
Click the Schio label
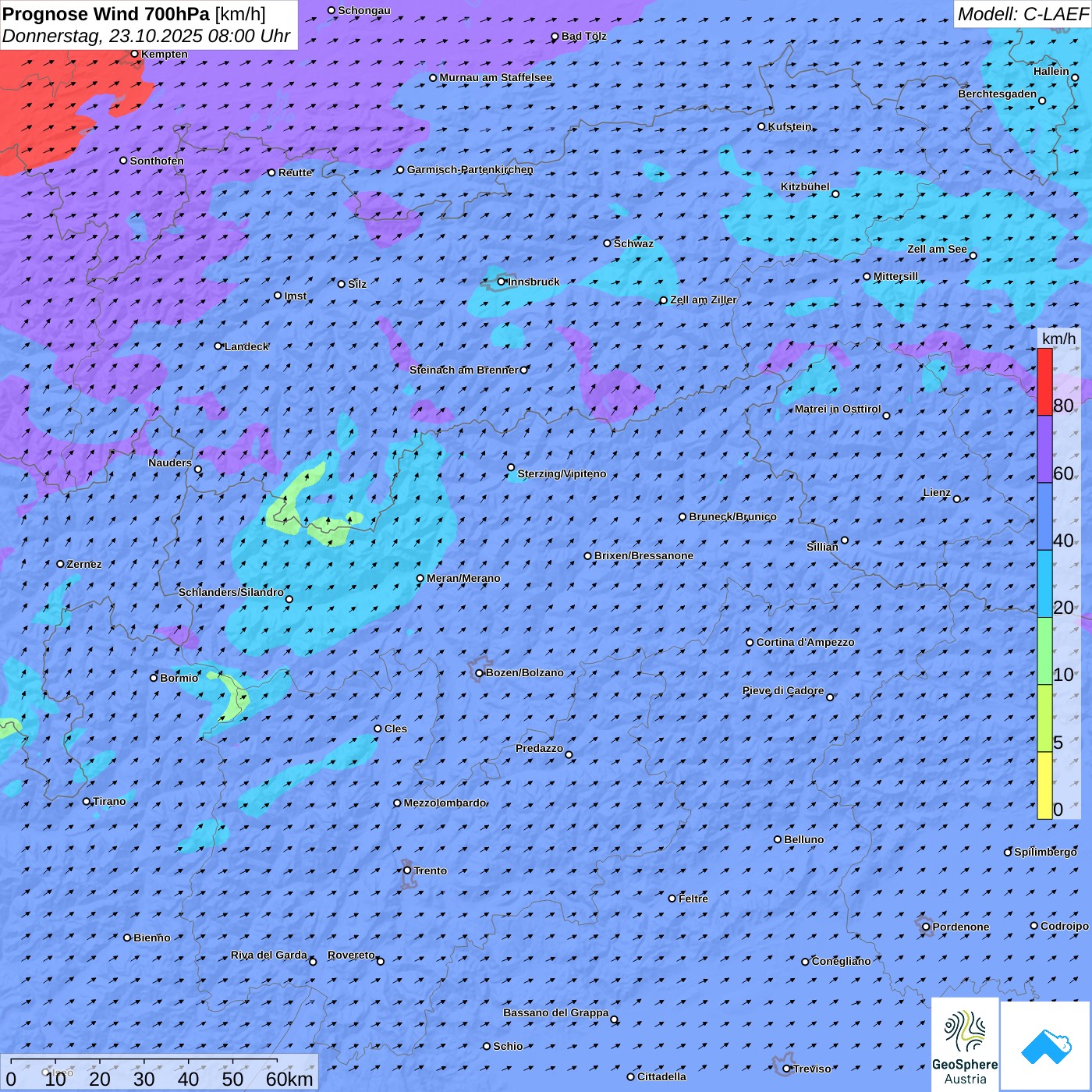(508, 1046)
